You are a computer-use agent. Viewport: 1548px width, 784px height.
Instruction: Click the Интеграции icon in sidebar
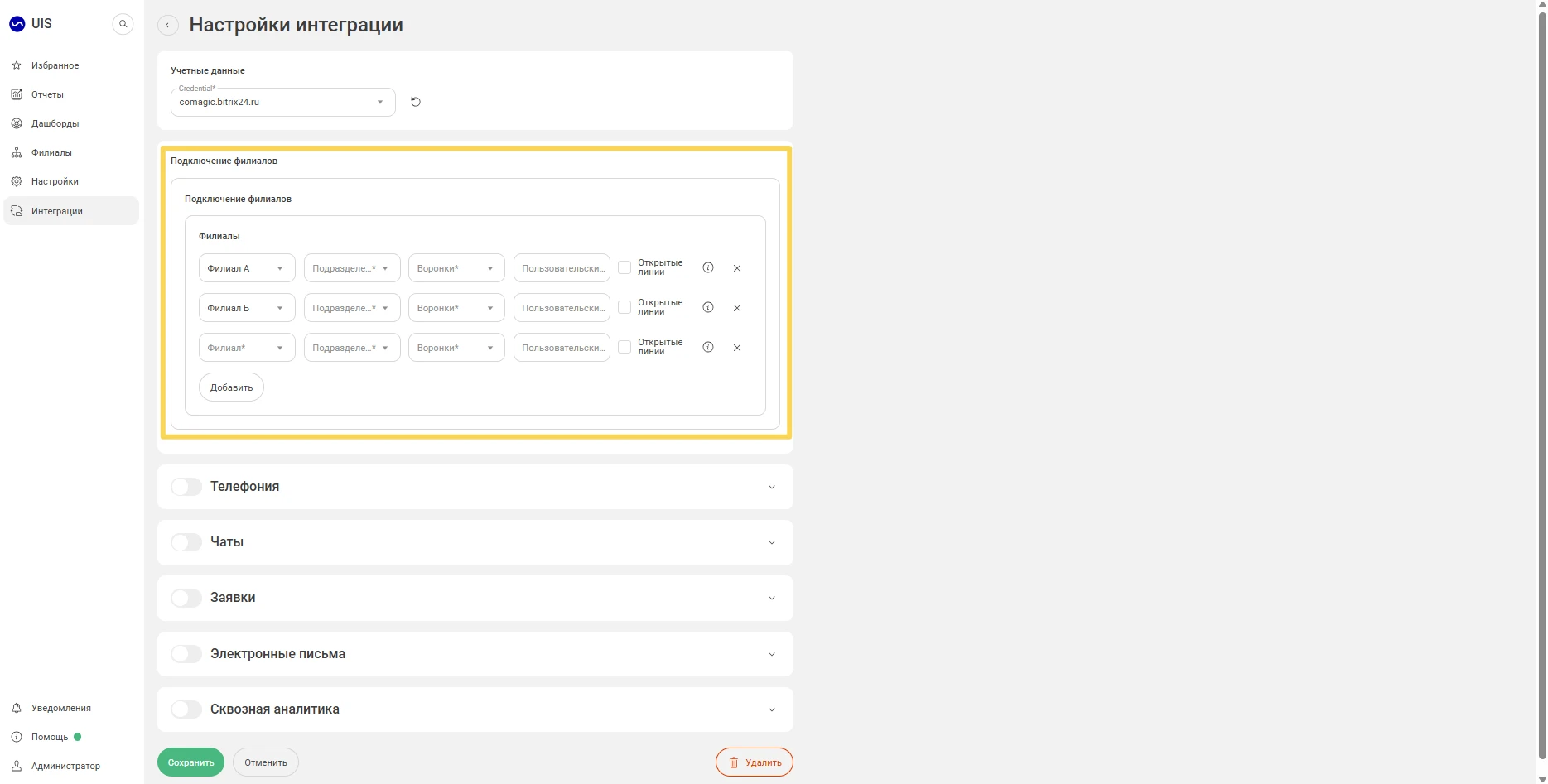pos(17,211)
